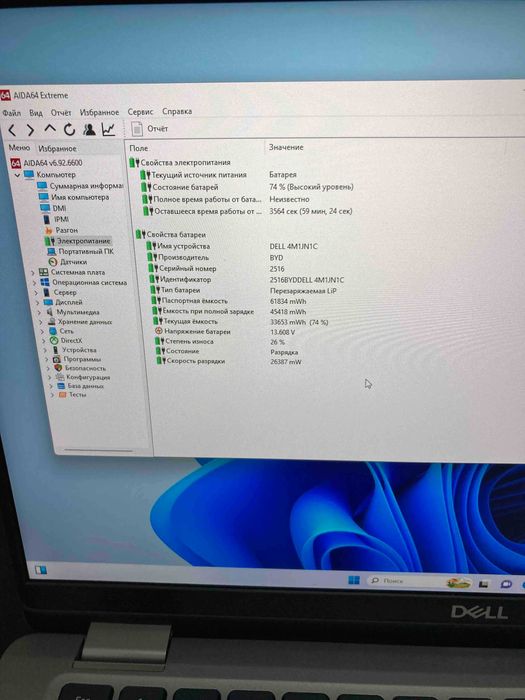The image size is (525, 700).
Task: Expand the Хранение данных node
Action: pos(41,322)
